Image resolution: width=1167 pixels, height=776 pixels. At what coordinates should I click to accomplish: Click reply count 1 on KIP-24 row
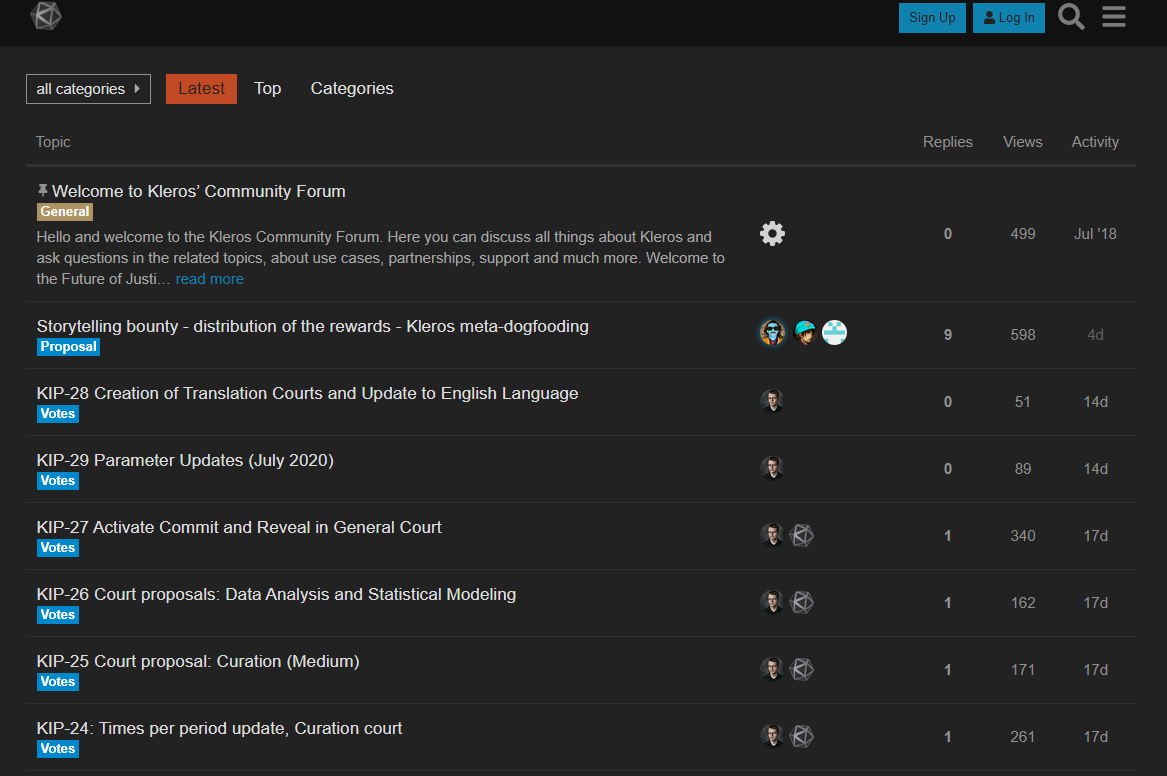[x=947, y=737]
